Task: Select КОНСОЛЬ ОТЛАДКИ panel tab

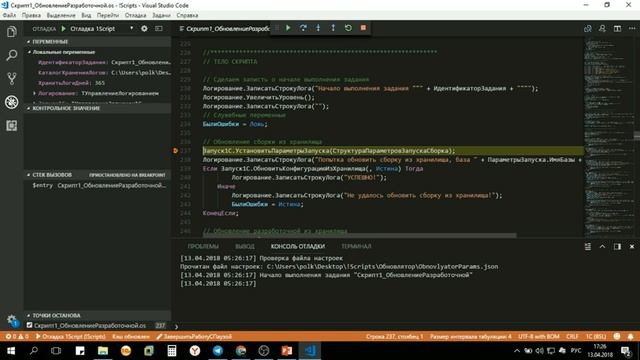Action: [x=298, y=247]
